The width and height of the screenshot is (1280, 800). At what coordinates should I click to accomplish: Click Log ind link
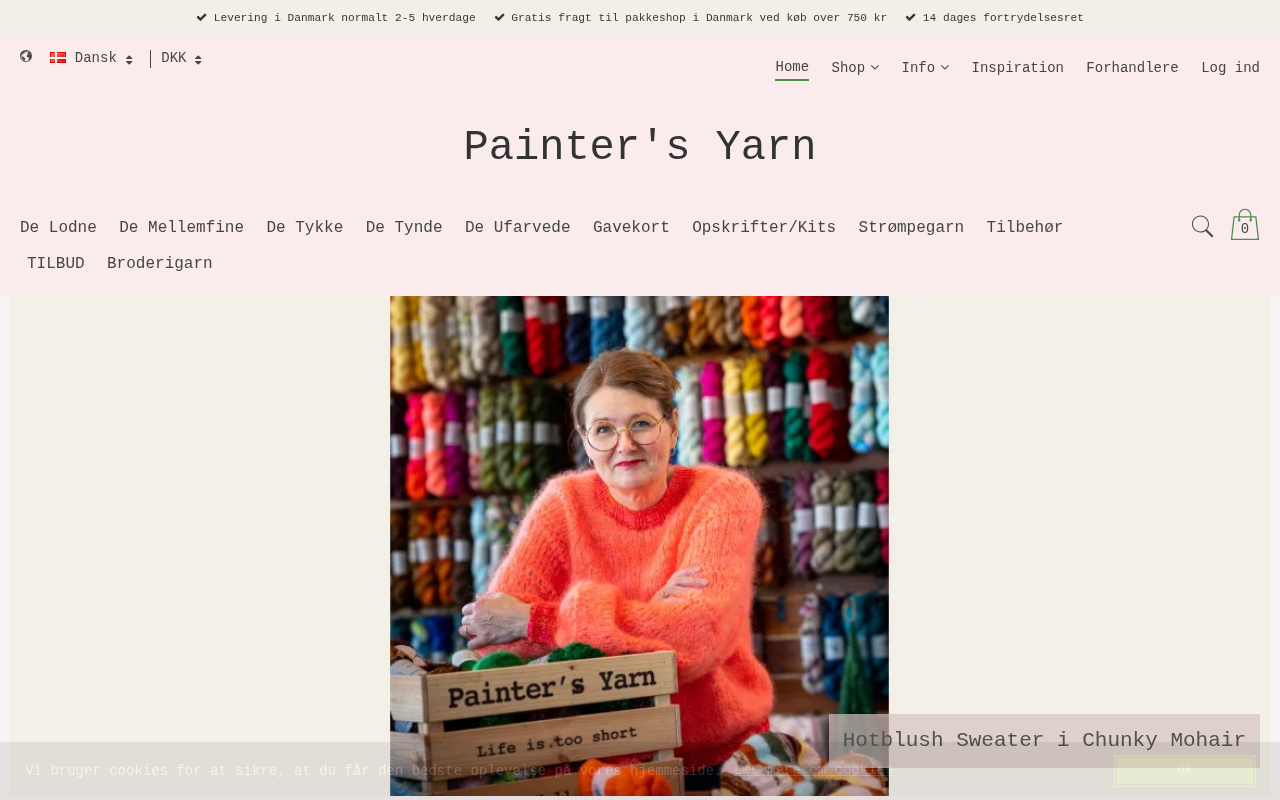[1230, 68]
